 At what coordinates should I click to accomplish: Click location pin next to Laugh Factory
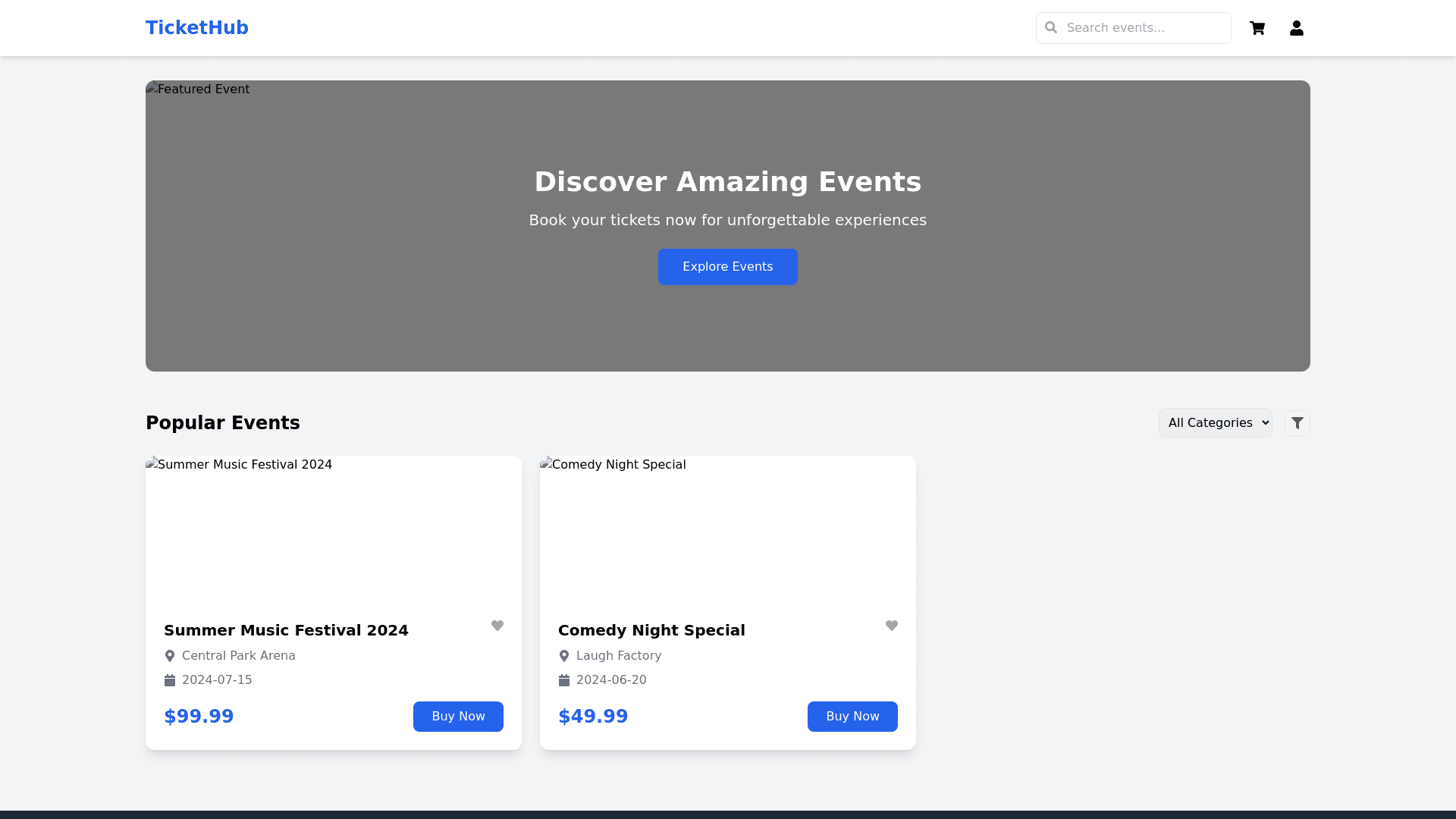[x=564, y=656]
